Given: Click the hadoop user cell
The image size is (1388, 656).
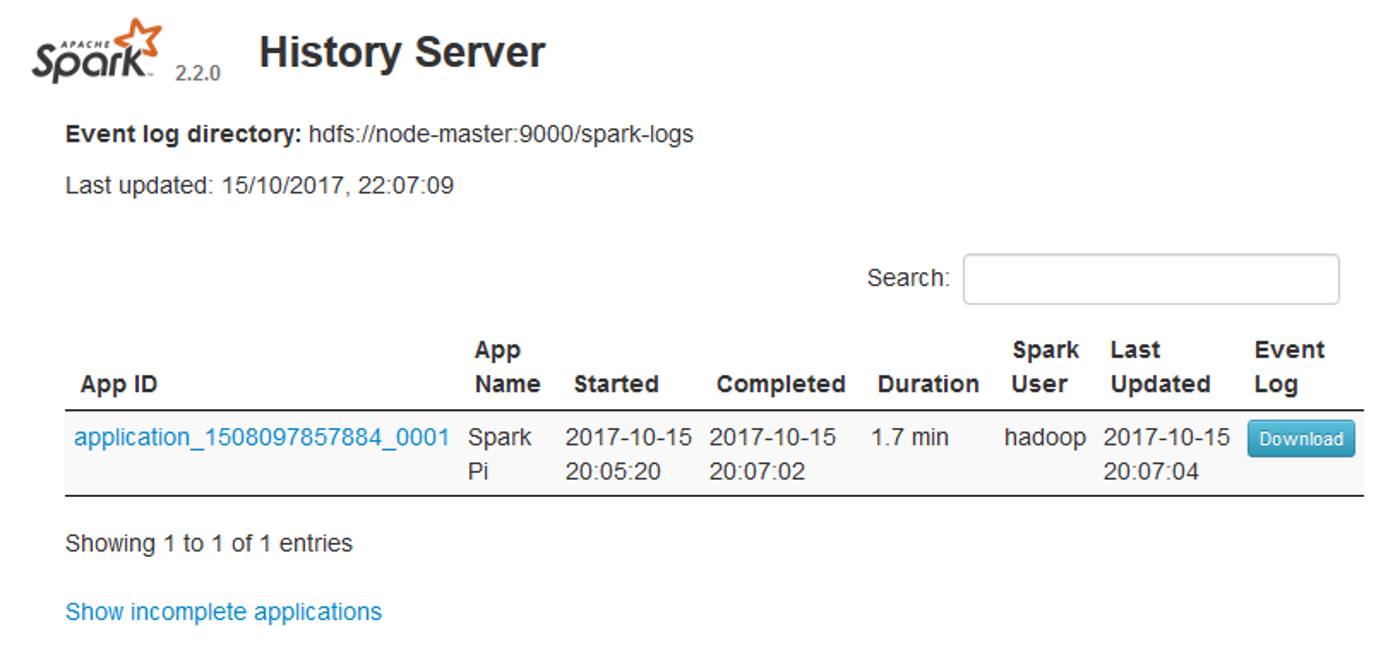Looking at the screenshot, I should point(1044,437).
